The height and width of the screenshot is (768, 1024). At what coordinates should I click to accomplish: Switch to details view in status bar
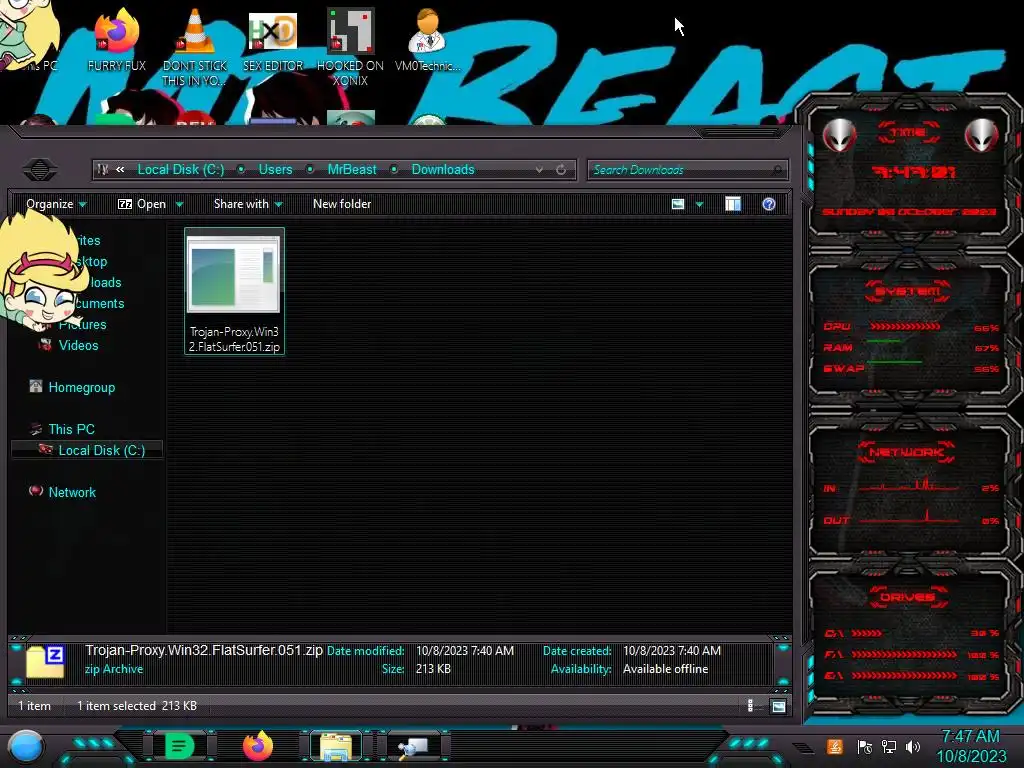pos(750,705)
